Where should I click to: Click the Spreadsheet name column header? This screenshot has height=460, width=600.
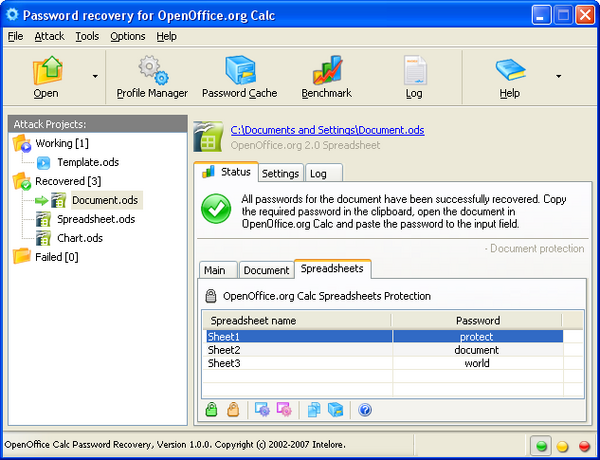297,321
